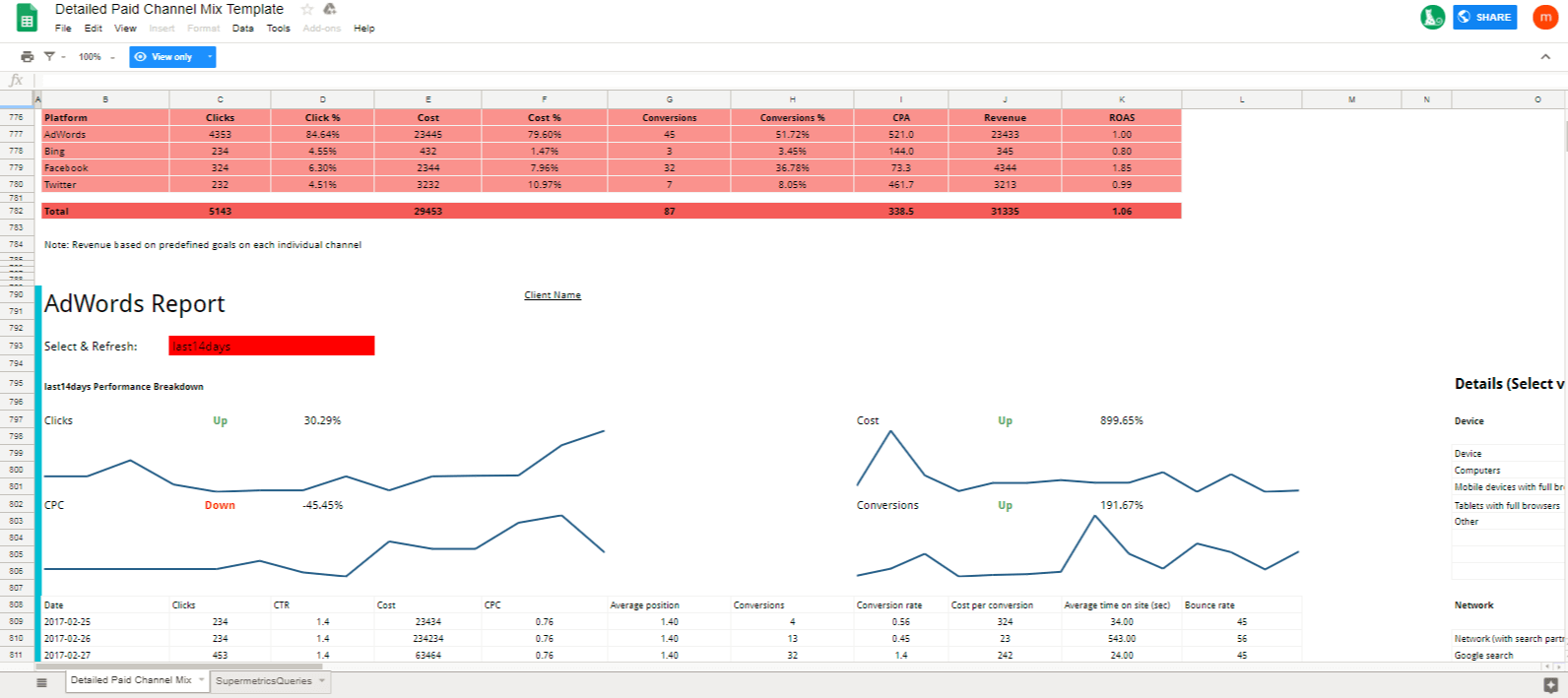Open the Tools menu
The height and width of the screenshot is (698, 1568).
(279, 29)
